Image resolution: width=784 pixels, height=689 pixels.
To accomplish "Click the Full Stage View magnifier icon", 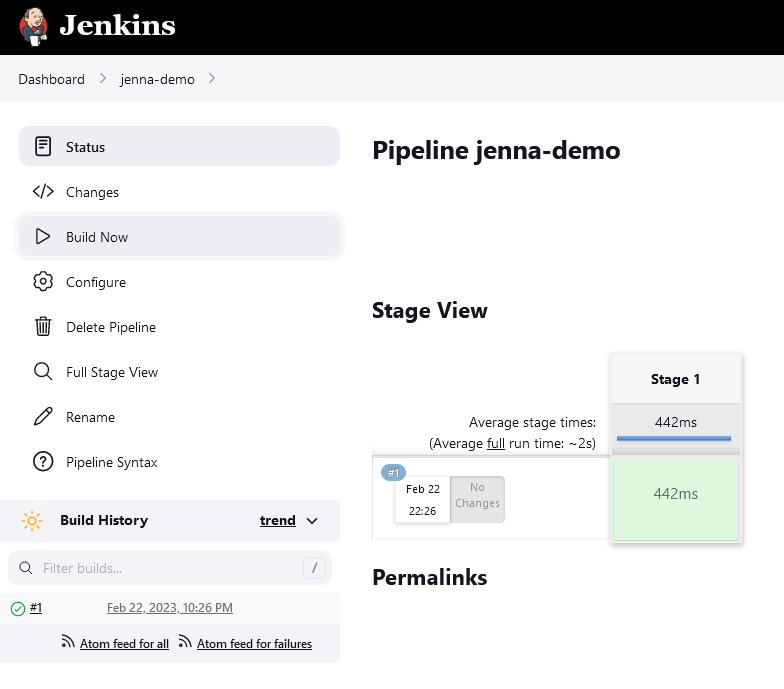I will [43, 372].
